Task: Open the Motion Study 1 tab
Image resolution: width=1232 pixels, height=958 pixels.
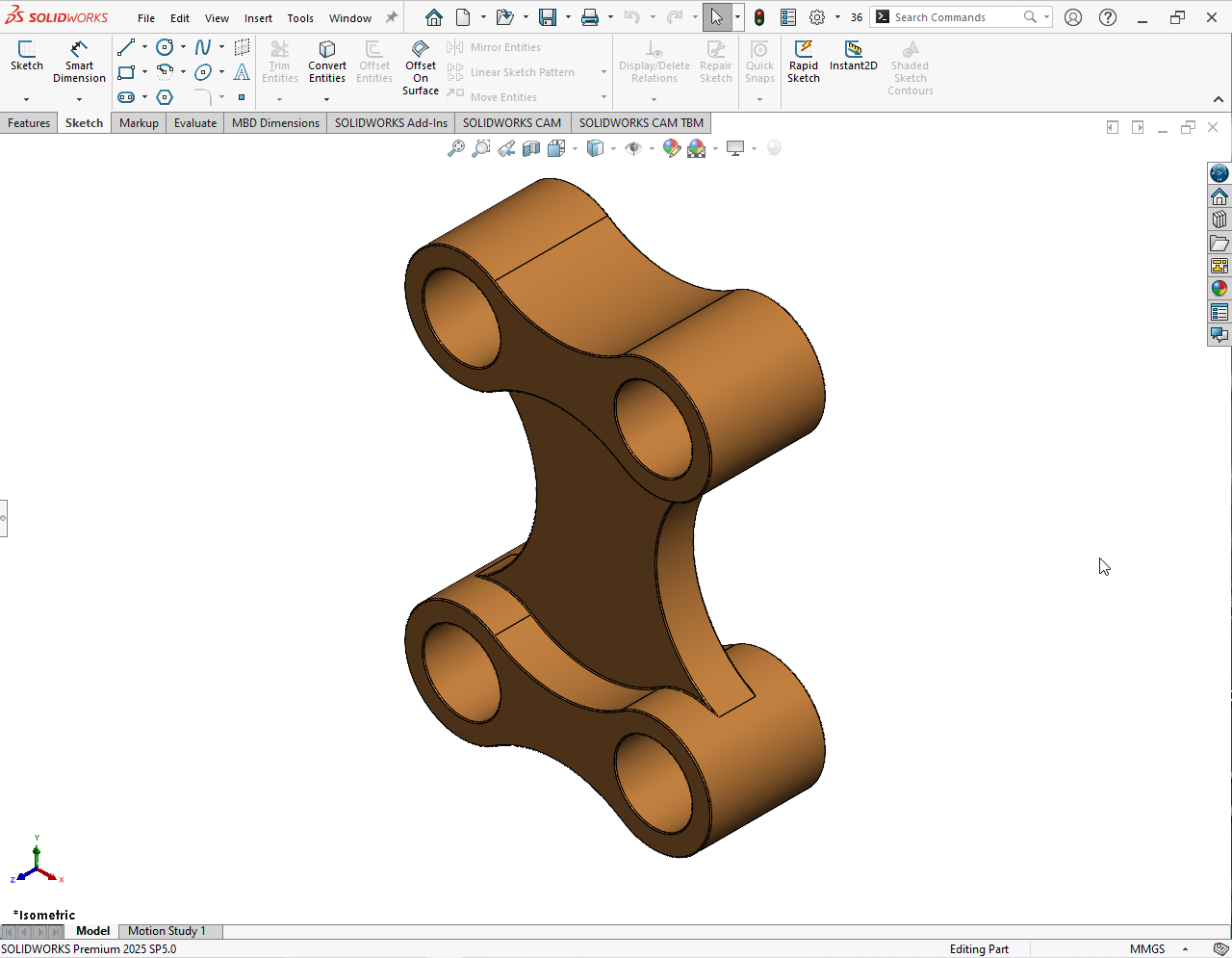Action: 167,931
